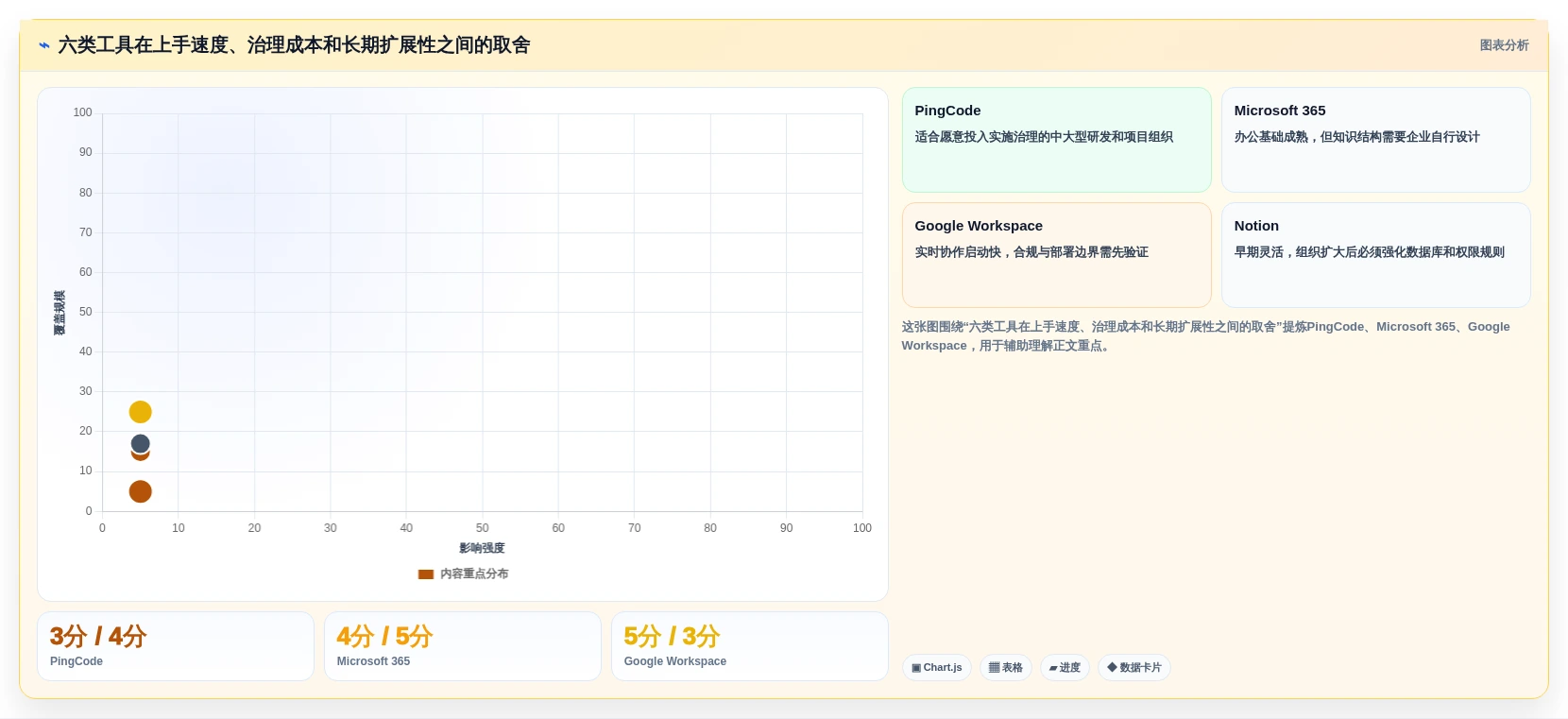Click the y-axis tick label 100

83,112
